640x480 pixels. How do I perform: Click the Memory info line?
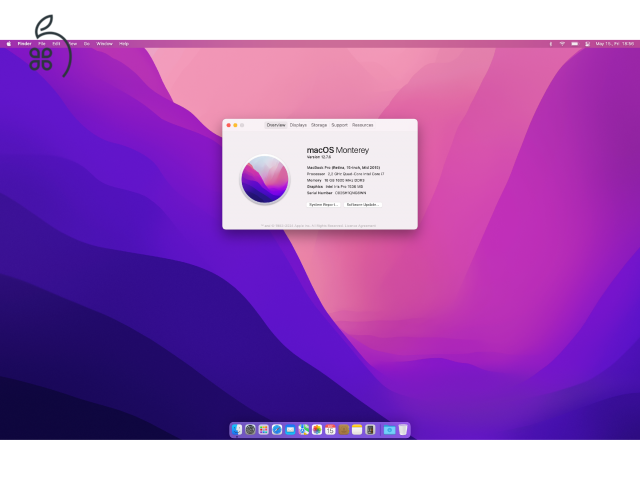pyautogui.click(x=336, y=180)
